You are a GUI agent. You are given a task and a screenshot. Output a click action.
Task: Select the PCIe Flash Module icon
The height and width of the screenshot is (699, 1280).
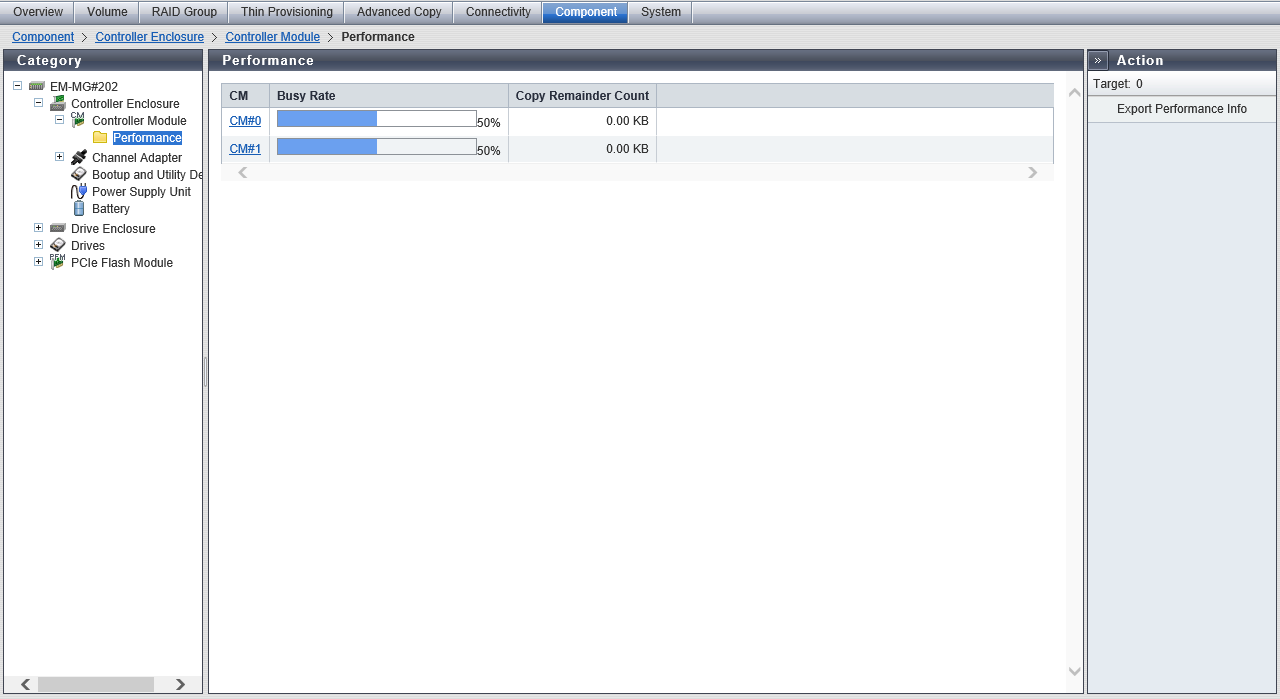pos(58,263)
